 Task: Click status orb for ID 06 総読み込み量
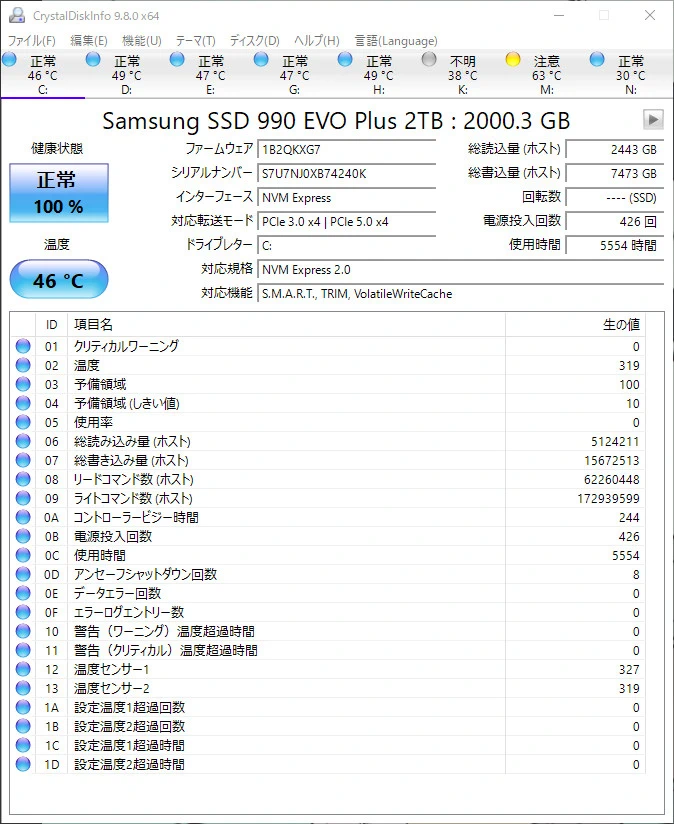(x=23, y=441)
